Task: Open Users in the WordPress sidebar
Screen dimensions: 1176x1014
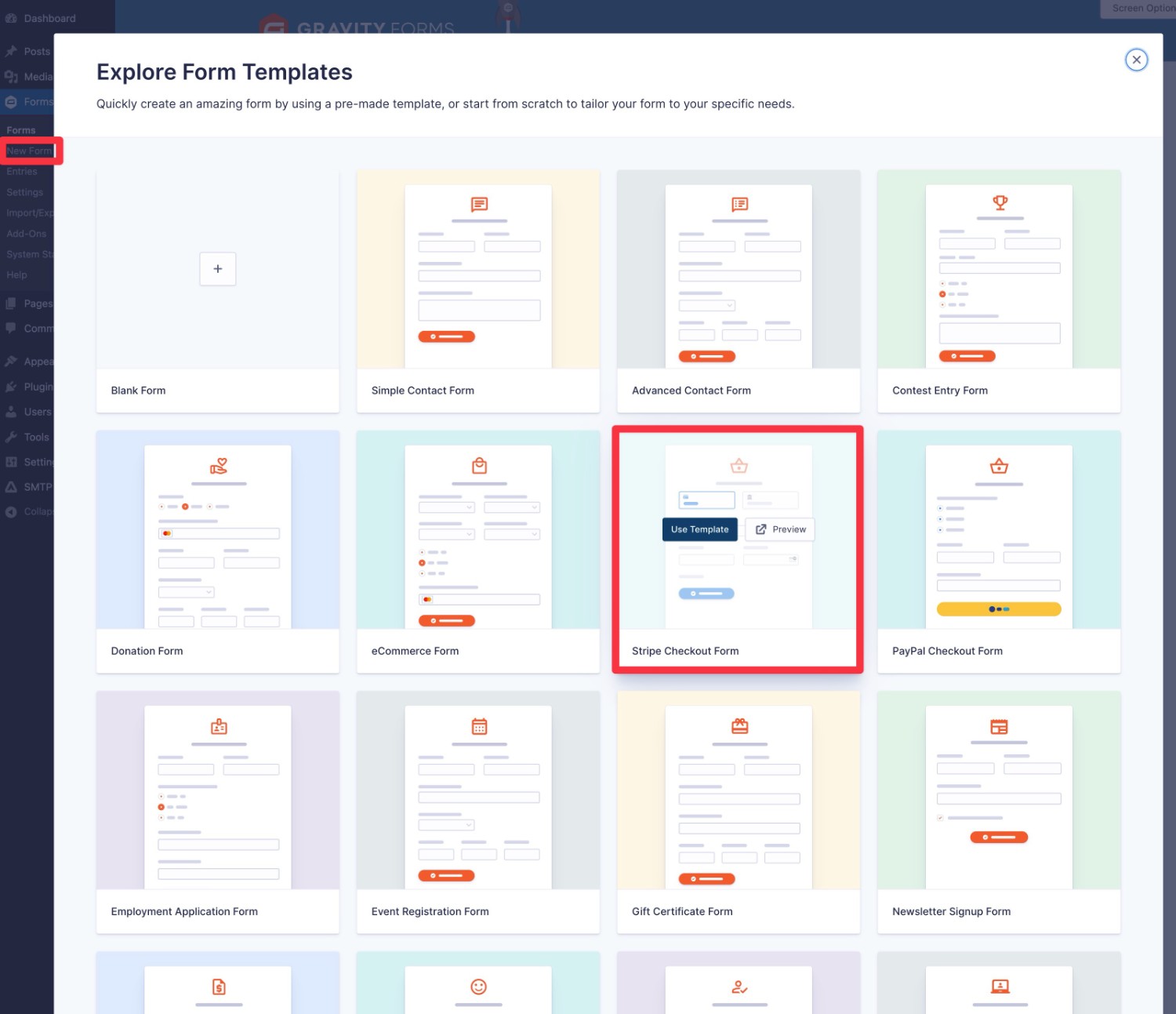Action: (x=27, y=412)
